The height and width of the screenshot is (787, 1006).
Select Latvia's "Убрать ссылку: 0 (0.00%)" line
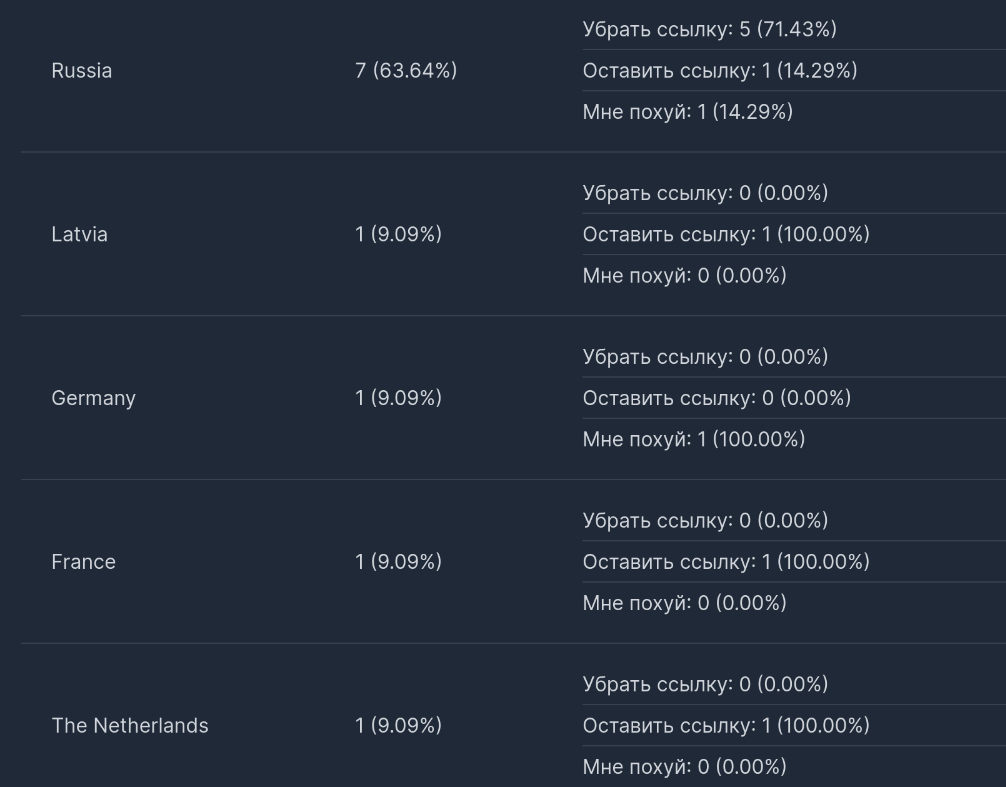pyautogui.click(x=705, y=193)
